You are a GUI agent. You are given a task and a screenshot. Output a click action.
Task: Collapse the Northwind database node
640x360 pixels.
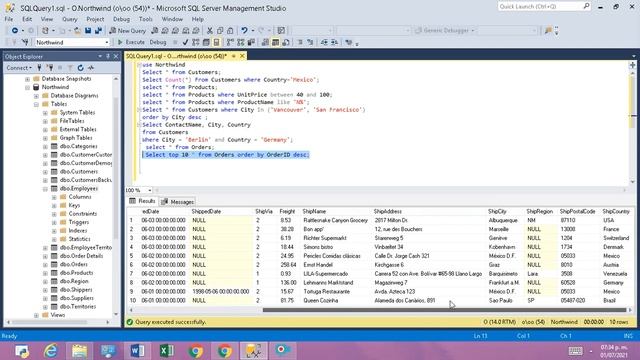pyautogui.click(x=27, y=87)
